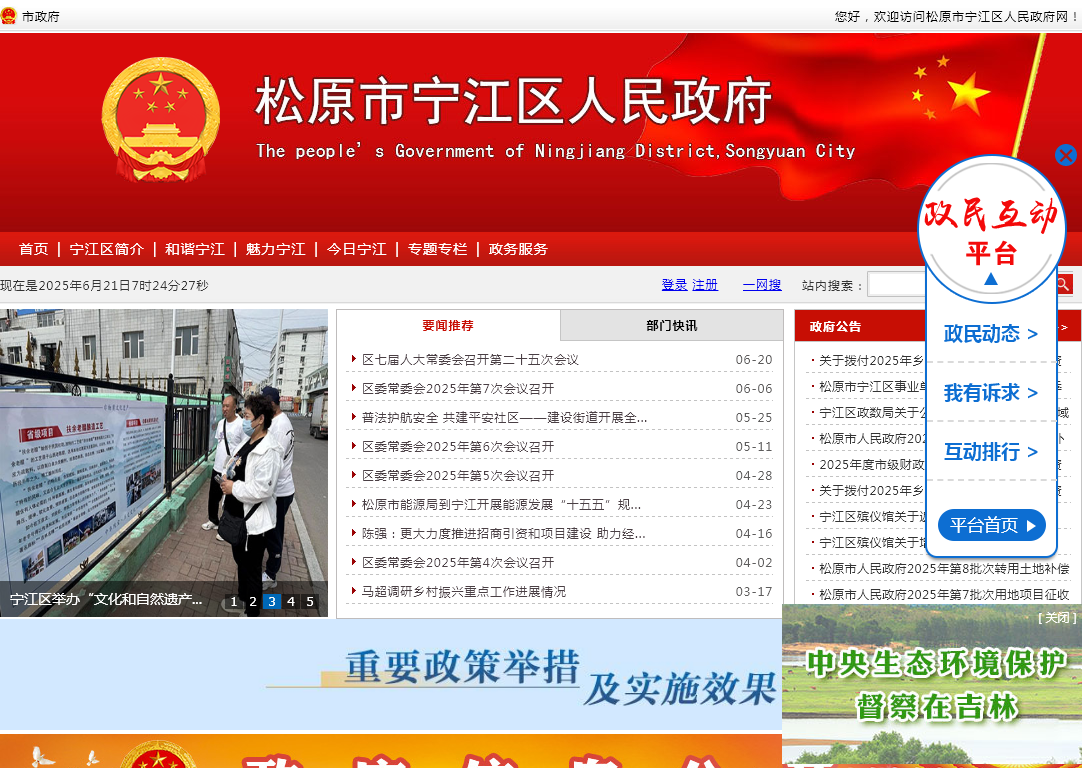Open the 首页 navigation item
The image size is (1082, 768).
click(x=34, y=249)
